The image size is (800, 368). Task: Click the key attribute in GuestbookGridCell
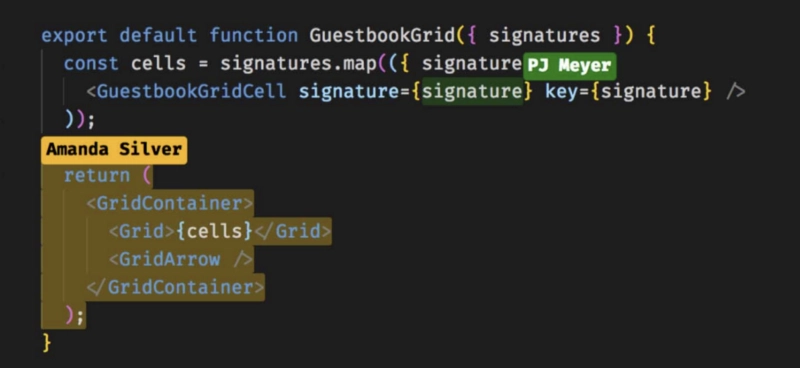(x=561, y=92)
